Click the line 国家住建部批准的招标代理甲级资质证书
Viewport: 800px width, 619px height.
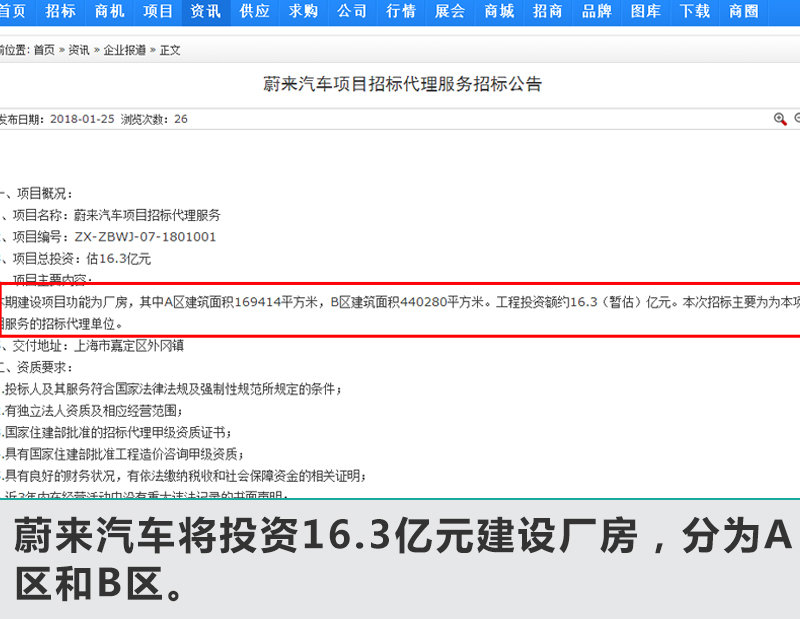coord(116,433)
